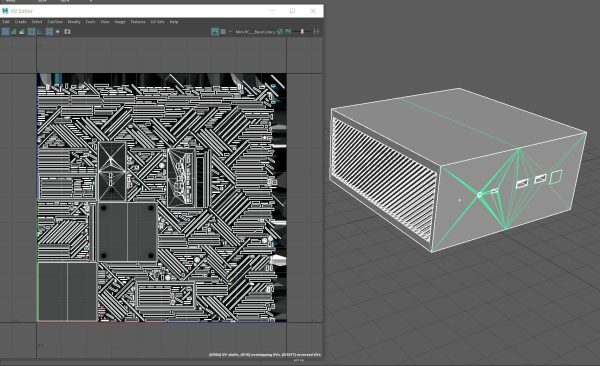The image size is (600, 366).
Task: Select bordered horizontal-strips shell near bottom center
Action: [x=165, y=295]
